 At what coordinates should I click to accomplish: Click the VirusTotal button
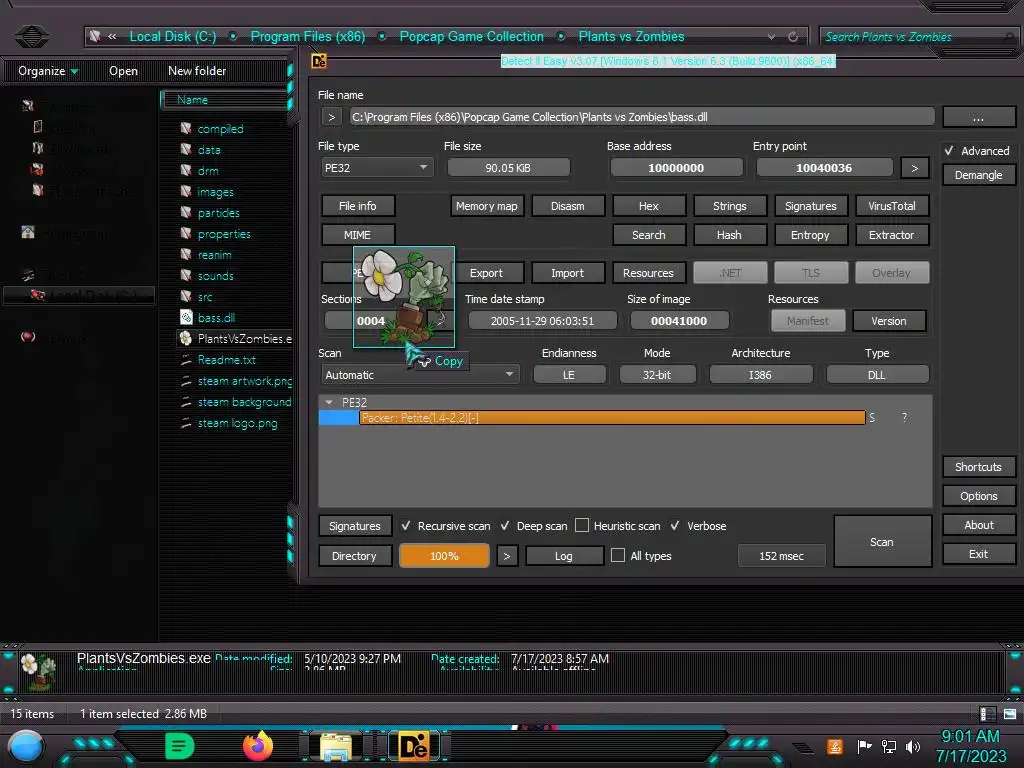[891, 206]
